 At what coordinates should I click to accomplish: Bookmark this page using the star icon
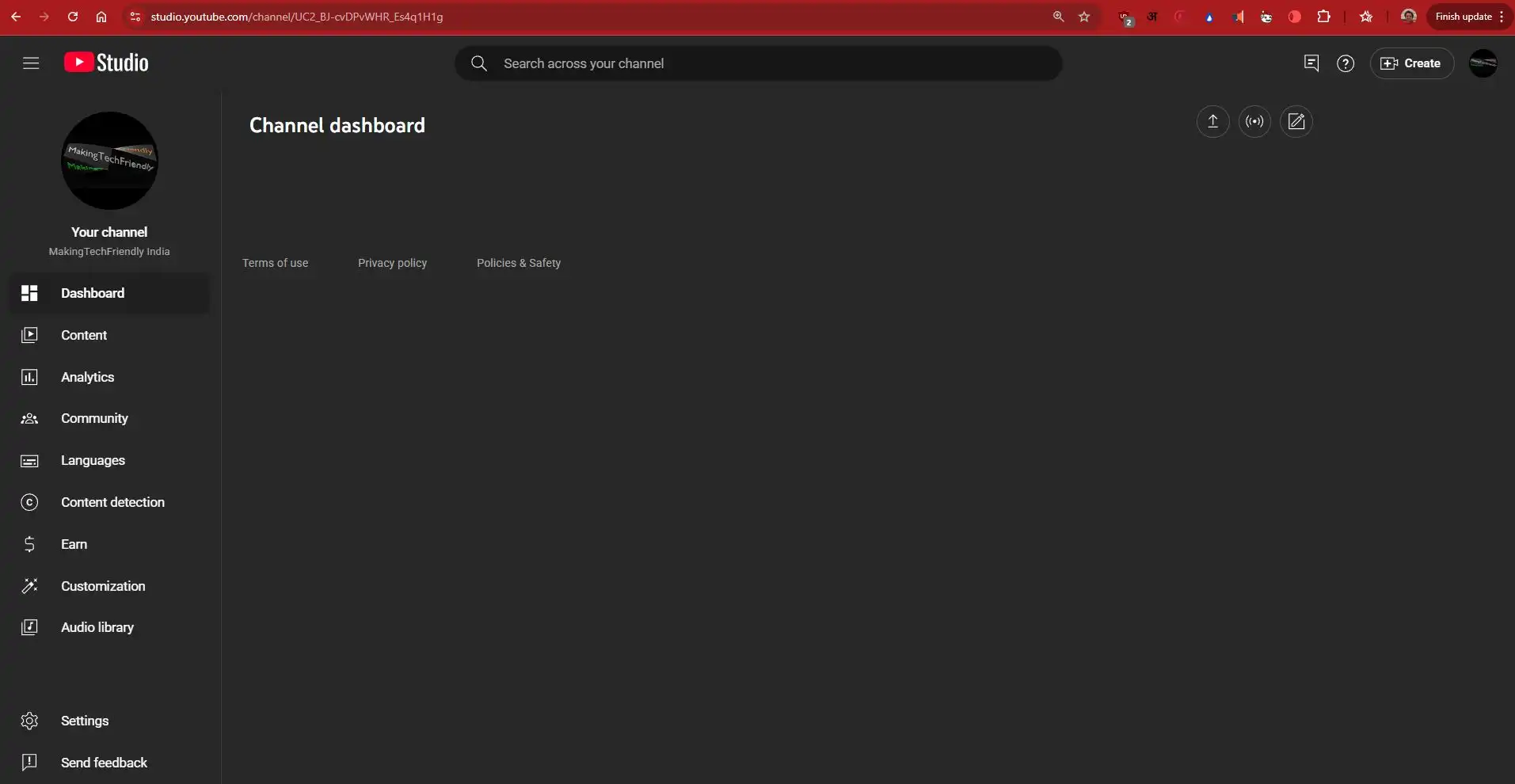coord(1084,17)
